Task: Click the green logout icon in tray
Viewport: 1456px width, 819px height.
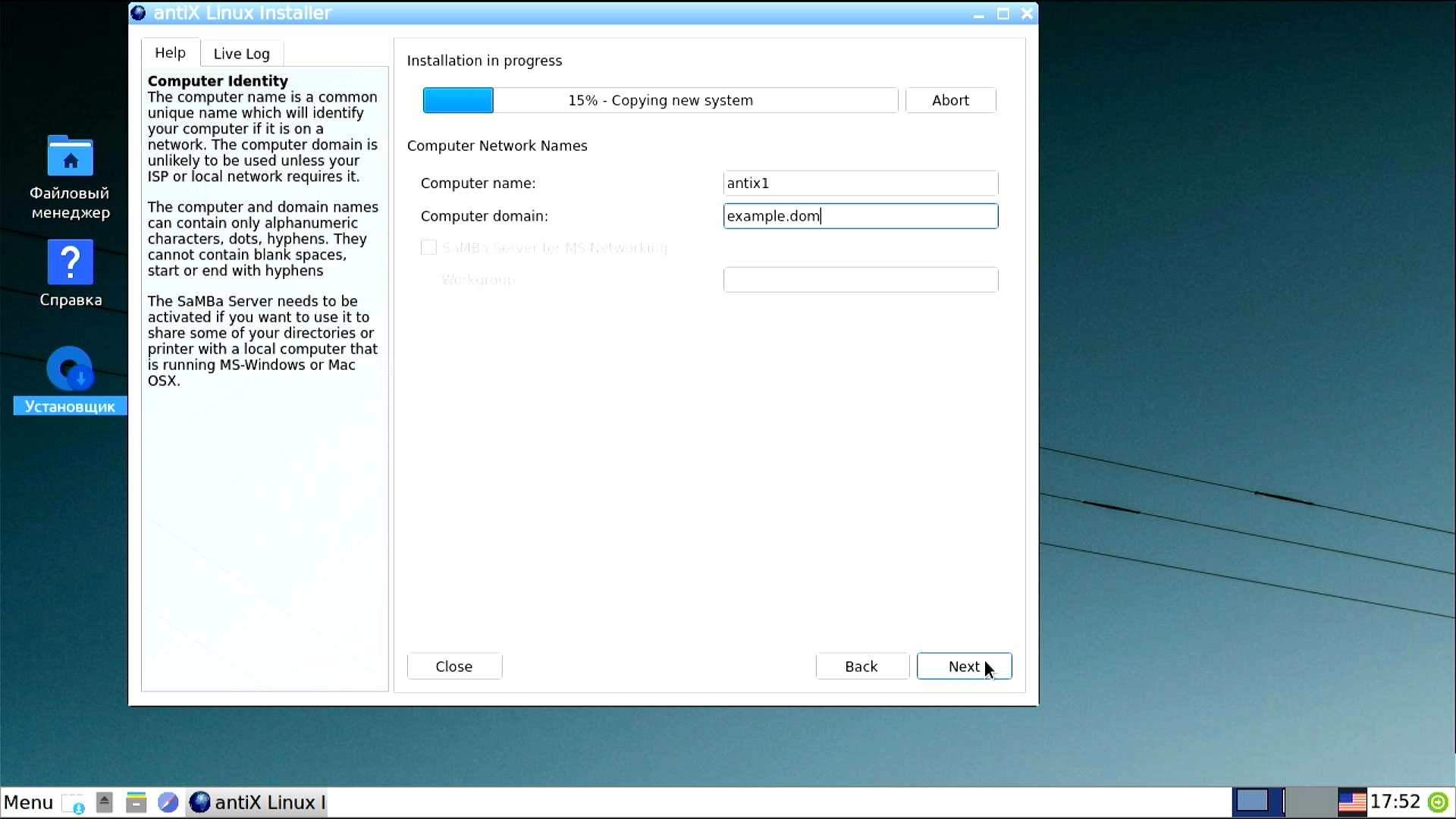Action: click(1438, 802)
